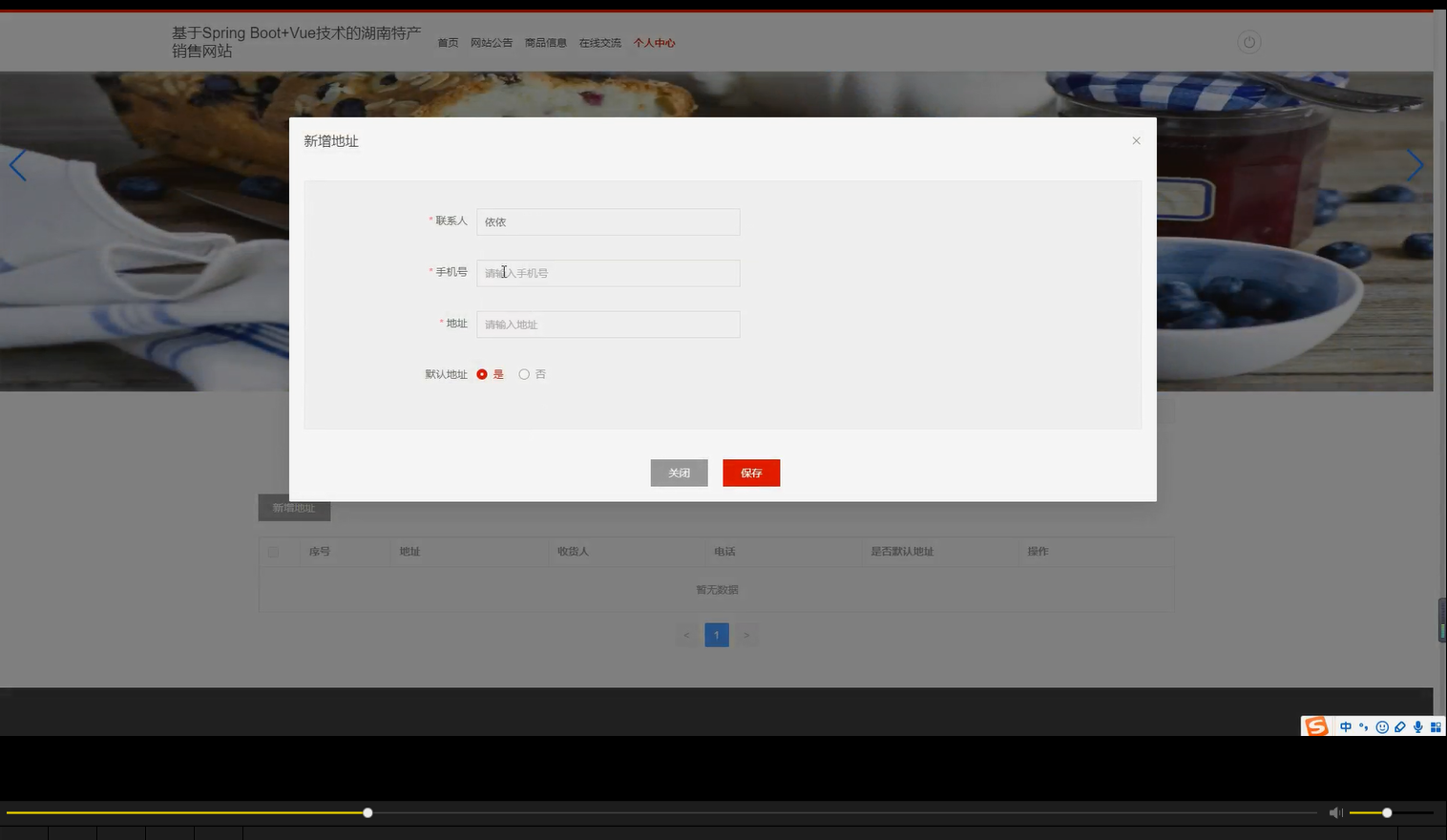Click the Sogou S logo icon
Viewport: 1447px width, 840px height.
coord(1315,726)
